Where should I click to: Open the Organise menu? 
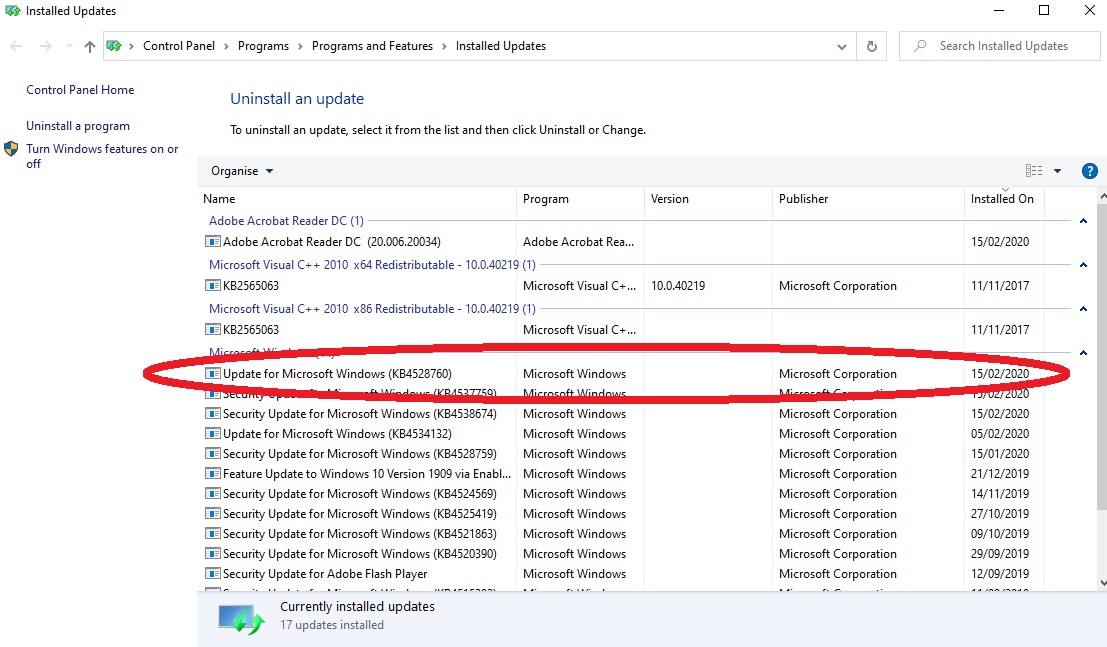pyautogui.click(x=242, y=171)
